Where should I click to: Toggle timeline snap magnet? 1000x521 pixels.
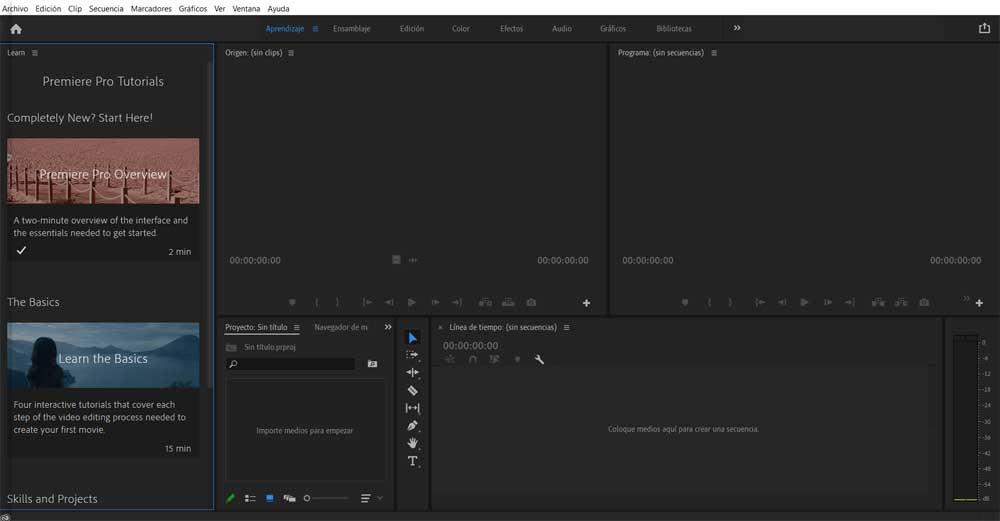pos(473,360)
